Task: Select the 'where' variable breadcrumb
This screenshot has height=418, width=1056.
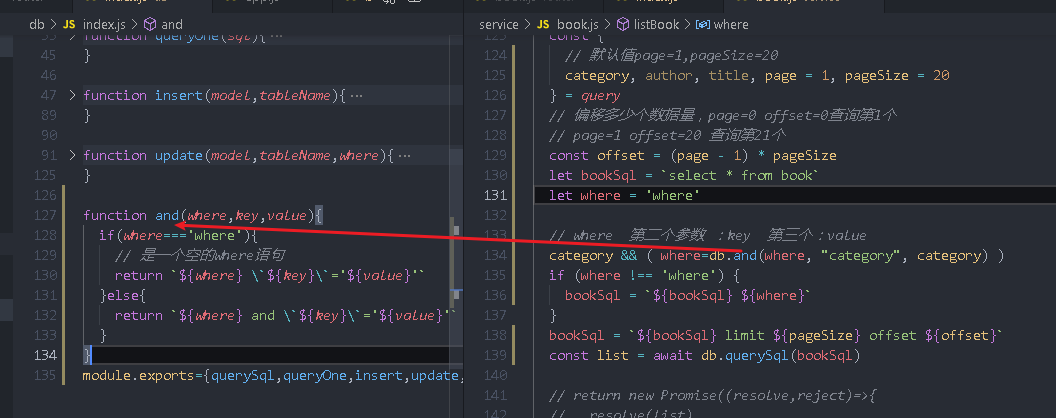Action: [x=731, y=24]
